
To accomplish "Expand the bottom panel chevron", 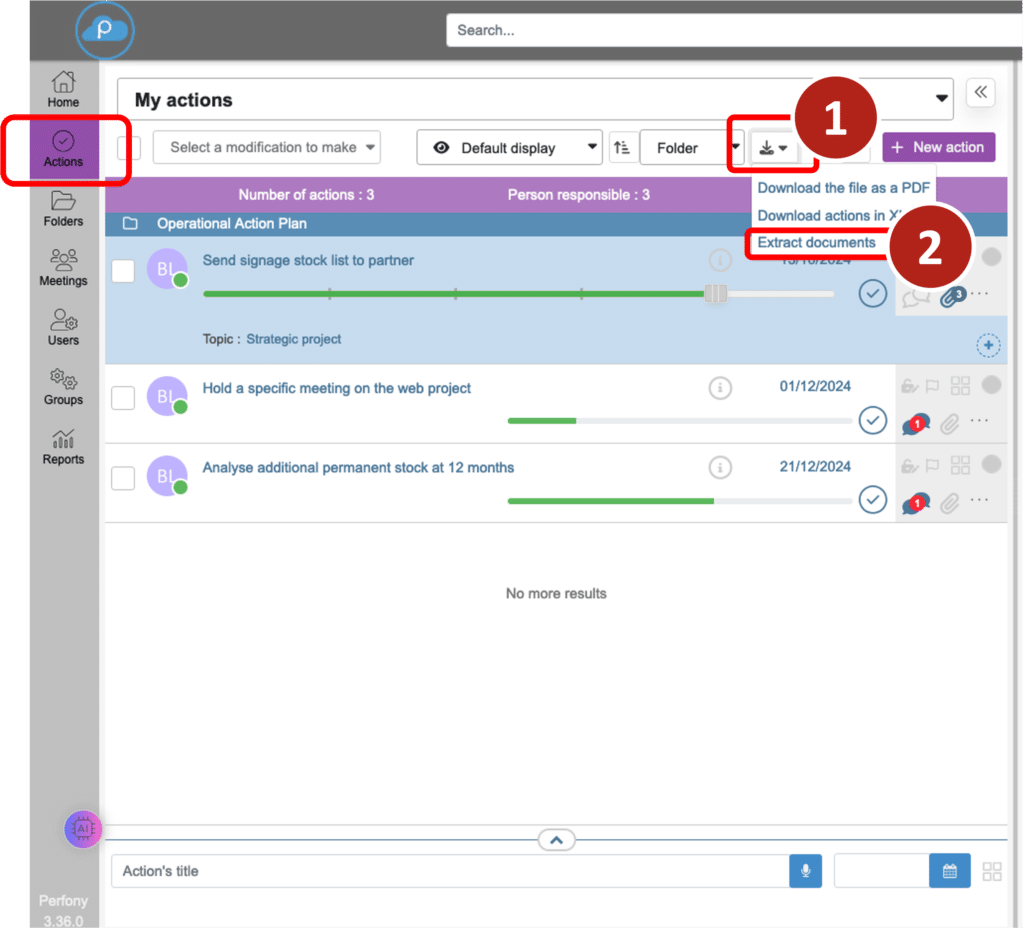I will click(556, 840).
